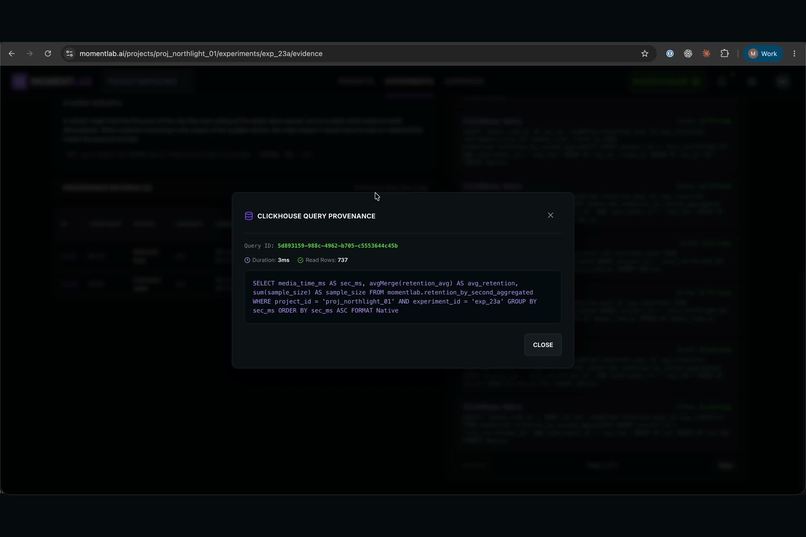Screen dimensions: 806x537
Task: Open the gray round extension icon
Action: pyautogui.click(x=688, y=53)
